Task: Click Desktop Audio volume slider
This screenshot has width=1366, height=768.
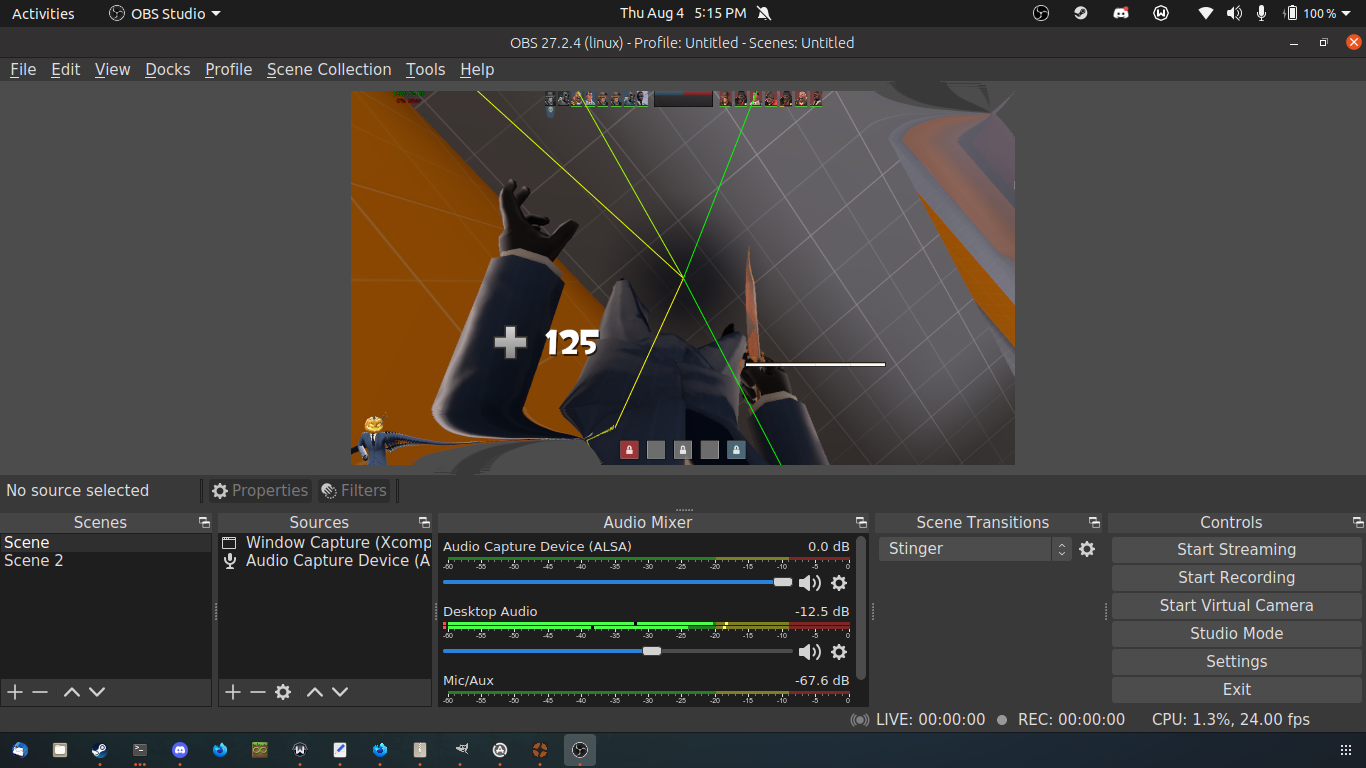Action: tap(617, 651)
